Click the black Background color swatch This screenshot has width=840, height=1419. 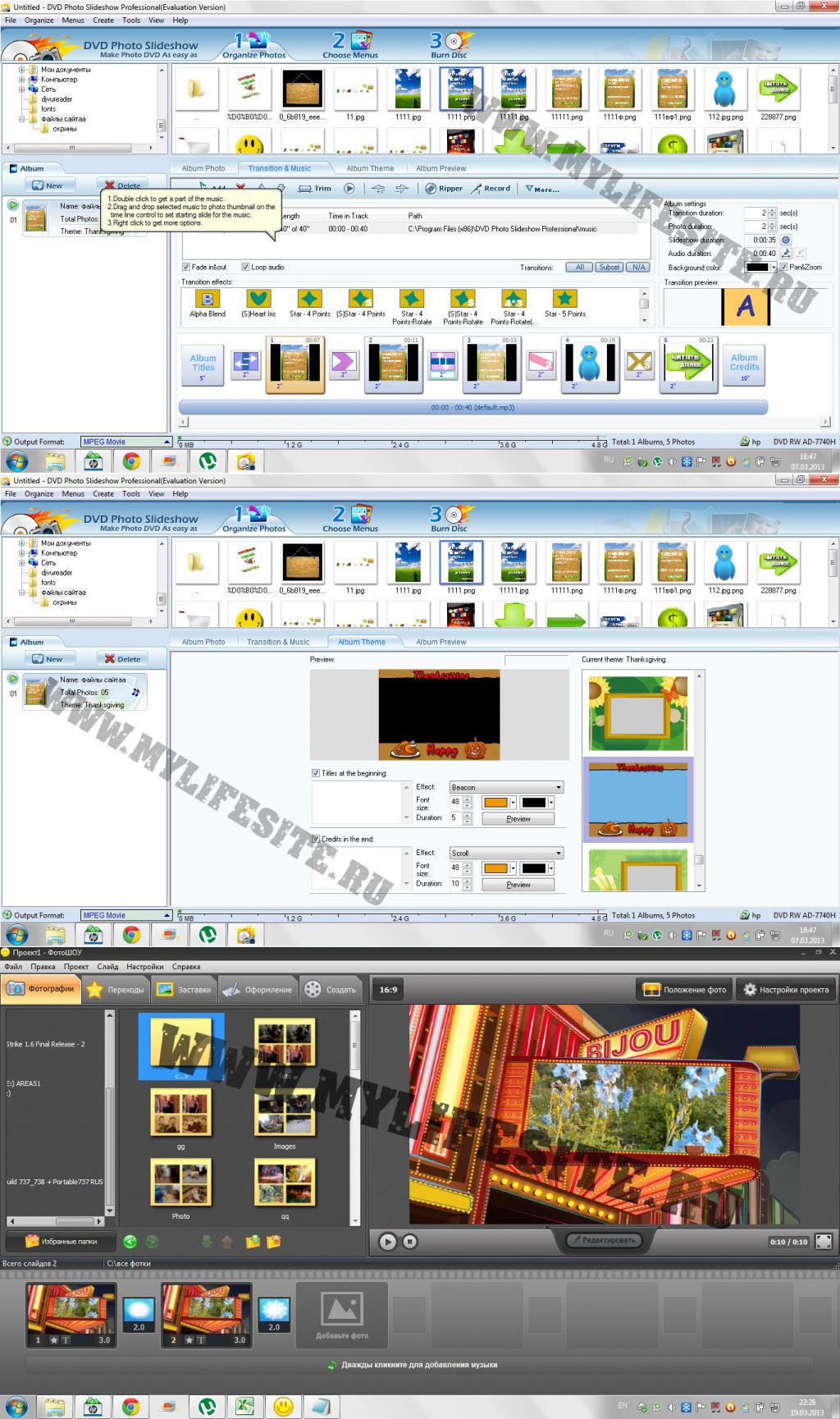pos(756,268)
